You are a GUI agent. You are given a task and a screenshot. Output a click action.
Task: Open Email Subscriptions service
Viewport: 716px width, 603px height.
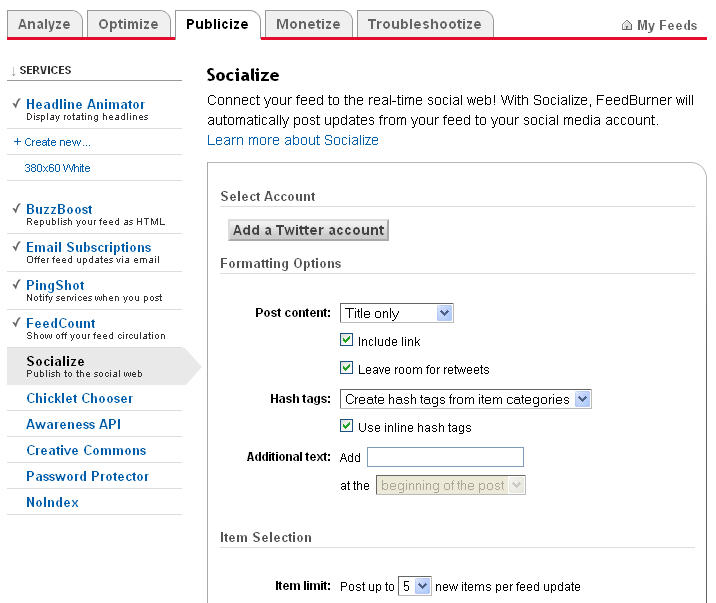coord(89,247)
